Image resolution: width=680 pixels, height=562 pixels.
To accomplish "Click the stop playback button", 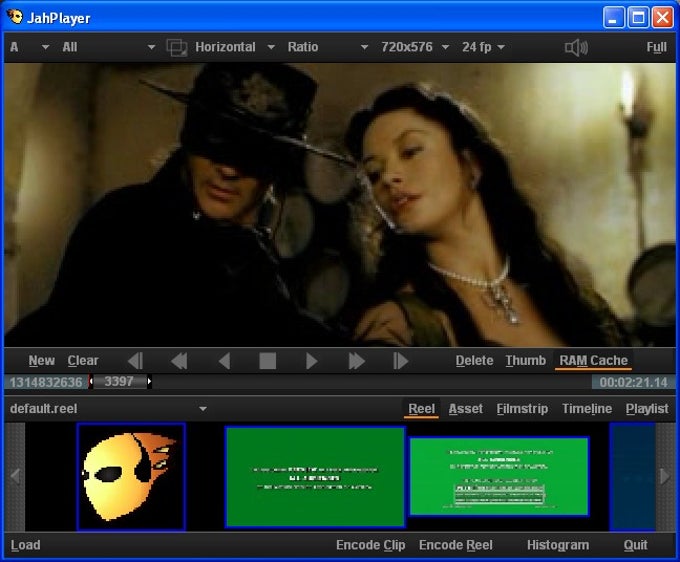I will pos(267,361).
